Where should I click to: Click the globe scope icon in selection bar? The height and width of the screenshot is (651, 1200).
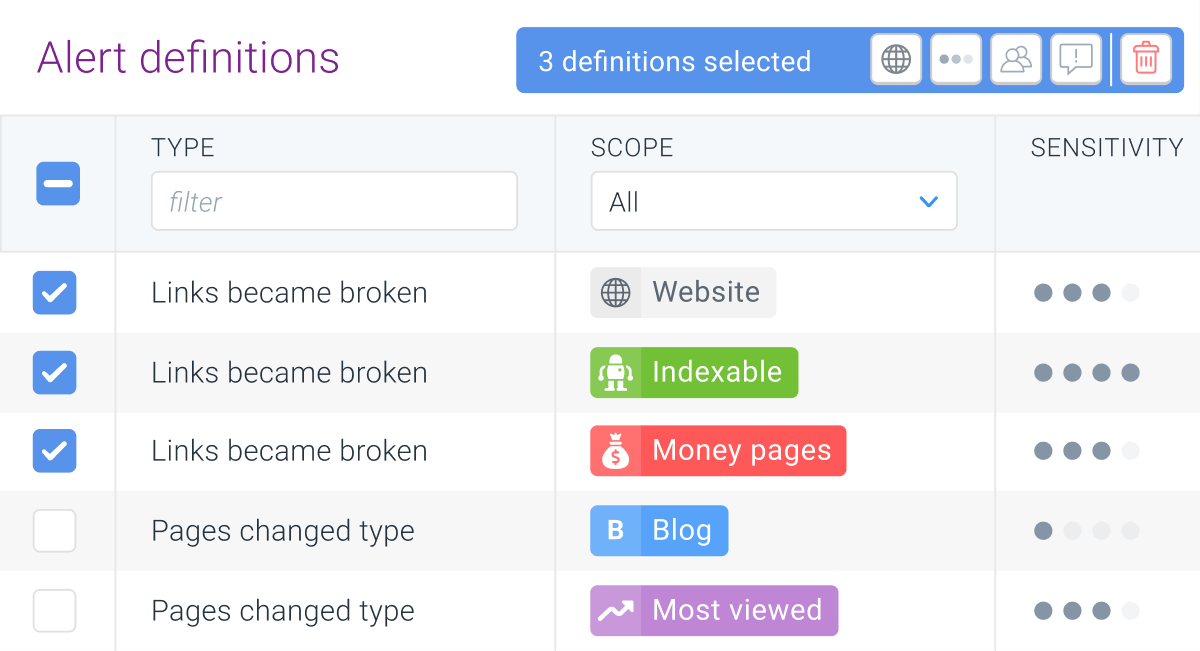896,60
